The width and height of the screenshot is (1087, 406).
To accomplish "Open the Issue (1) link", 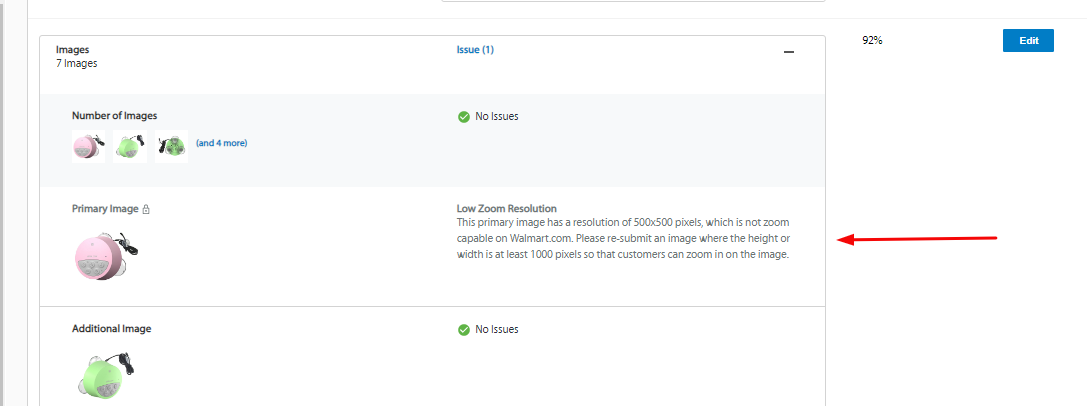I will point(475,50).
